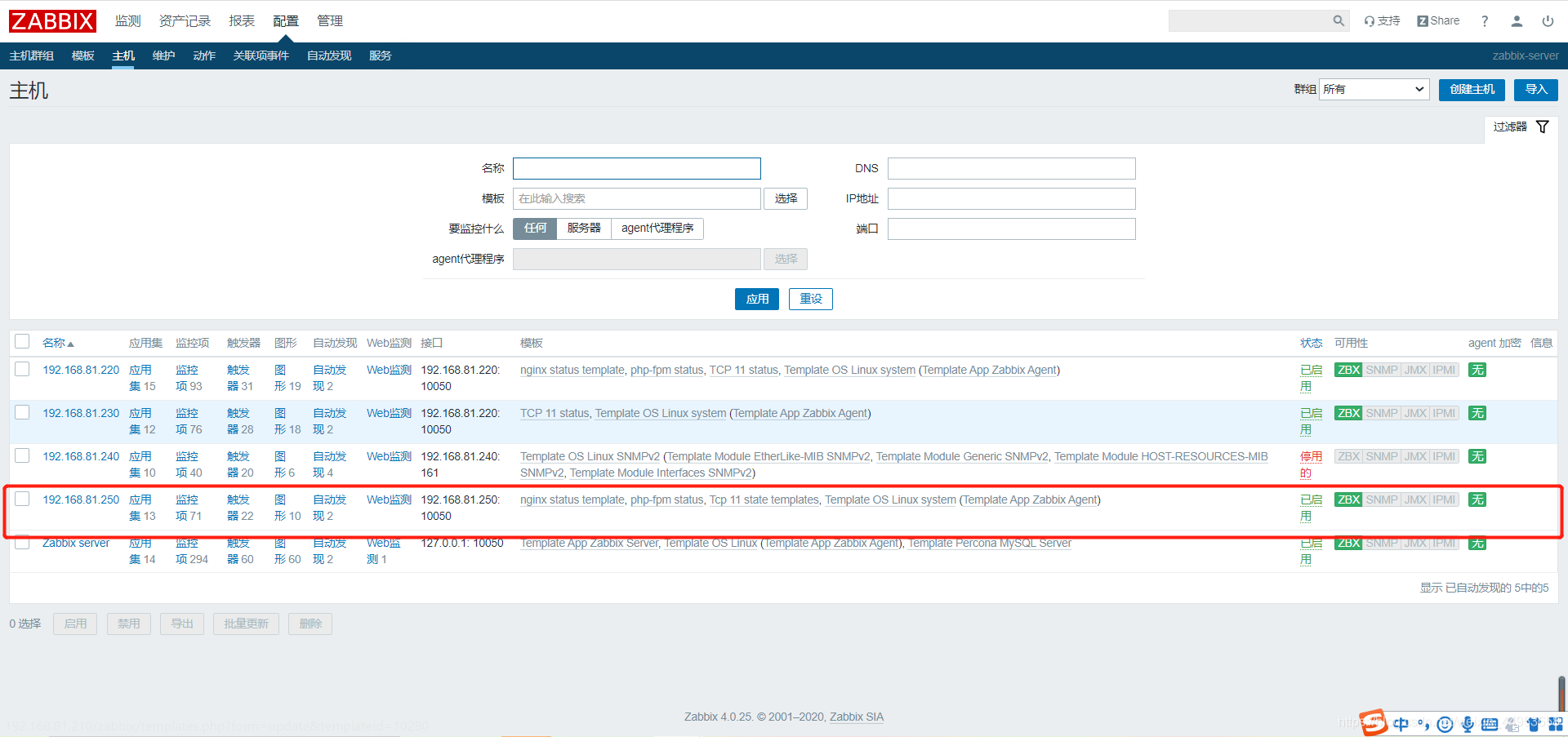Switch to 维护 submenu tab
1568x737 pixels.
click(x=163, y=55)
